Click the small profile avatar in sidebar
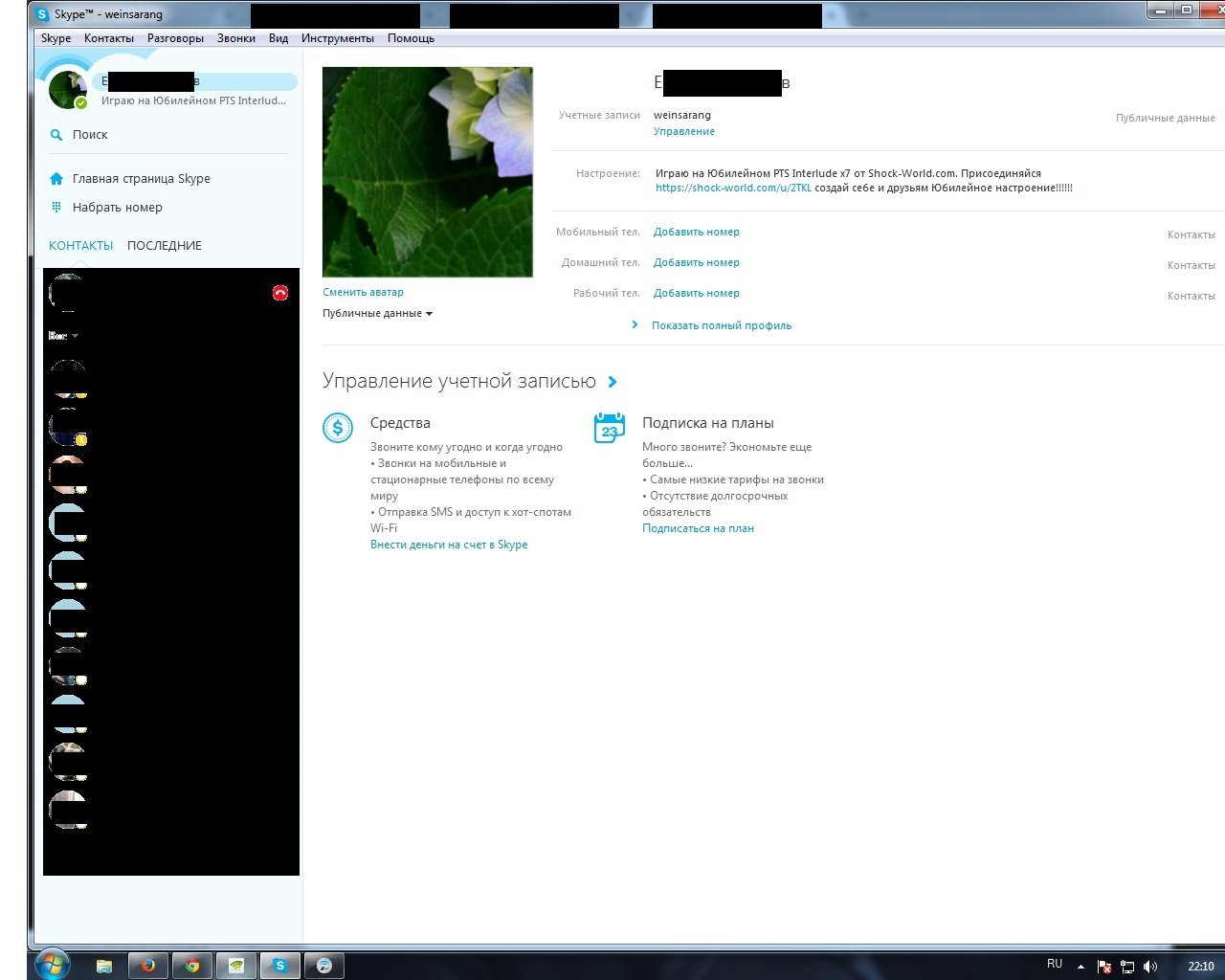 pyautogui.click(x=67, y=89)
